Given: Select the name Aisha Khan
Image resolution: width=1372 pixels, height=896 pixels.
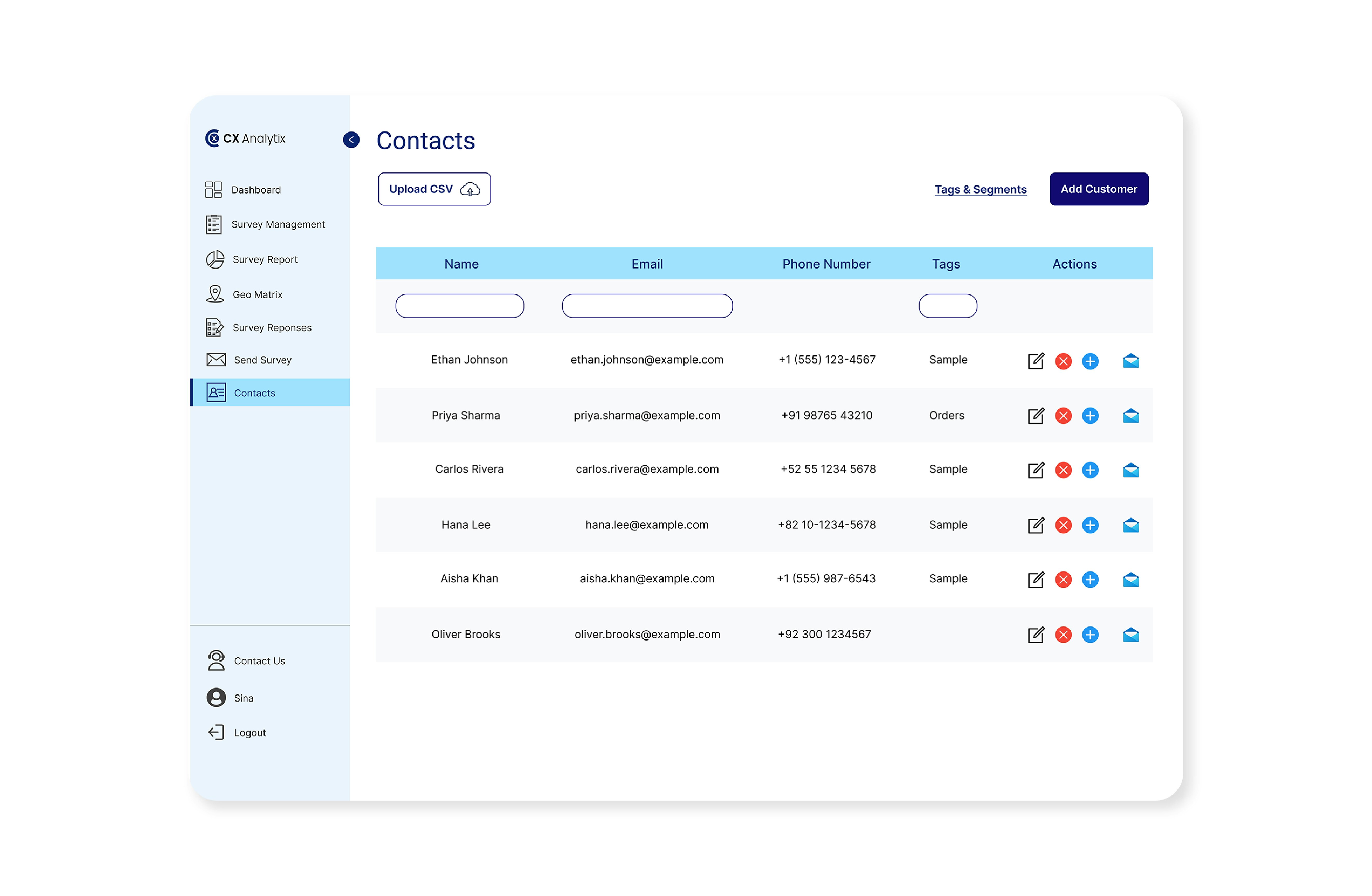Looking at the screenshot, I should 469,579.
